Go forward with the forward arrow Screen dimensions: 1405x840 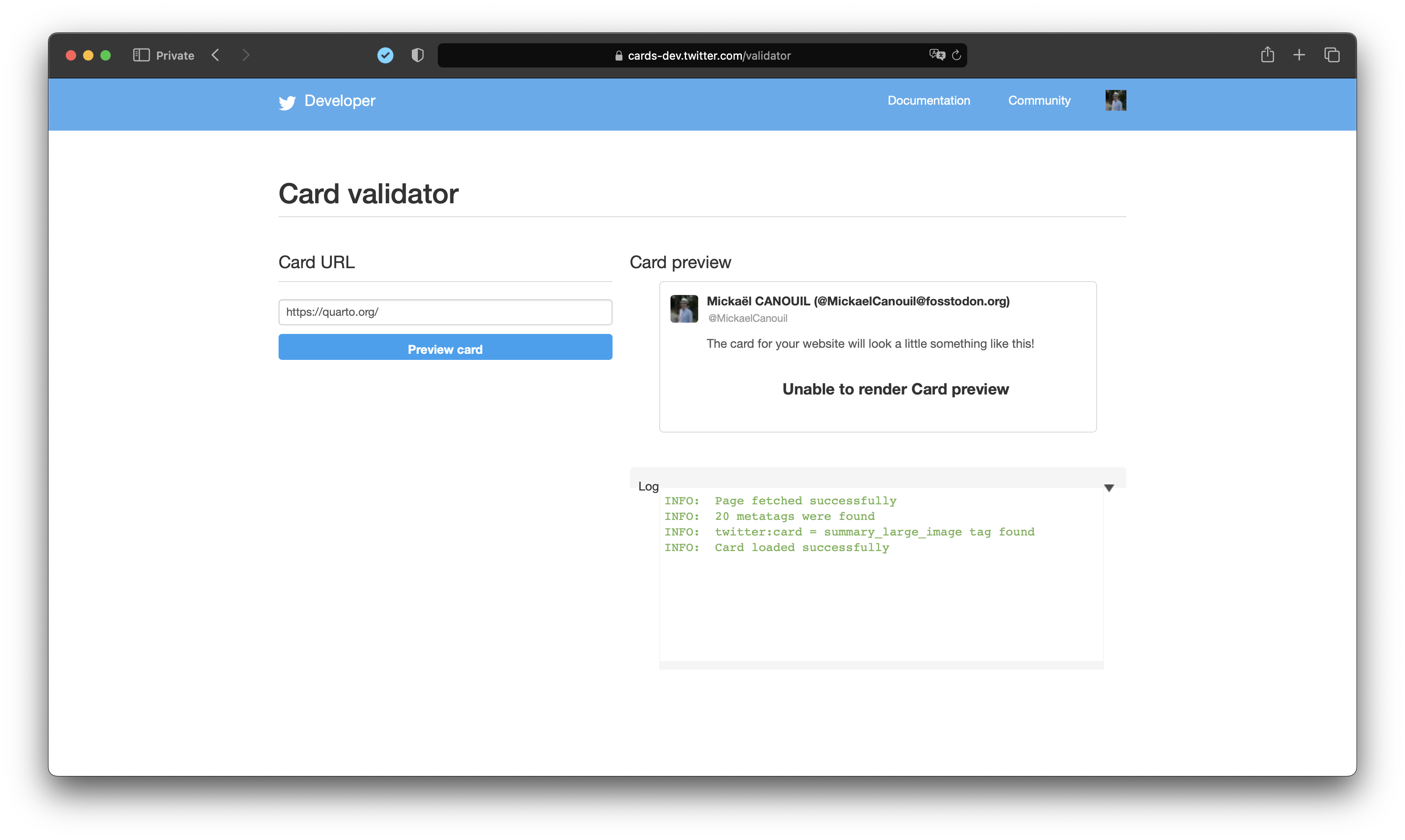click(246, 55)
